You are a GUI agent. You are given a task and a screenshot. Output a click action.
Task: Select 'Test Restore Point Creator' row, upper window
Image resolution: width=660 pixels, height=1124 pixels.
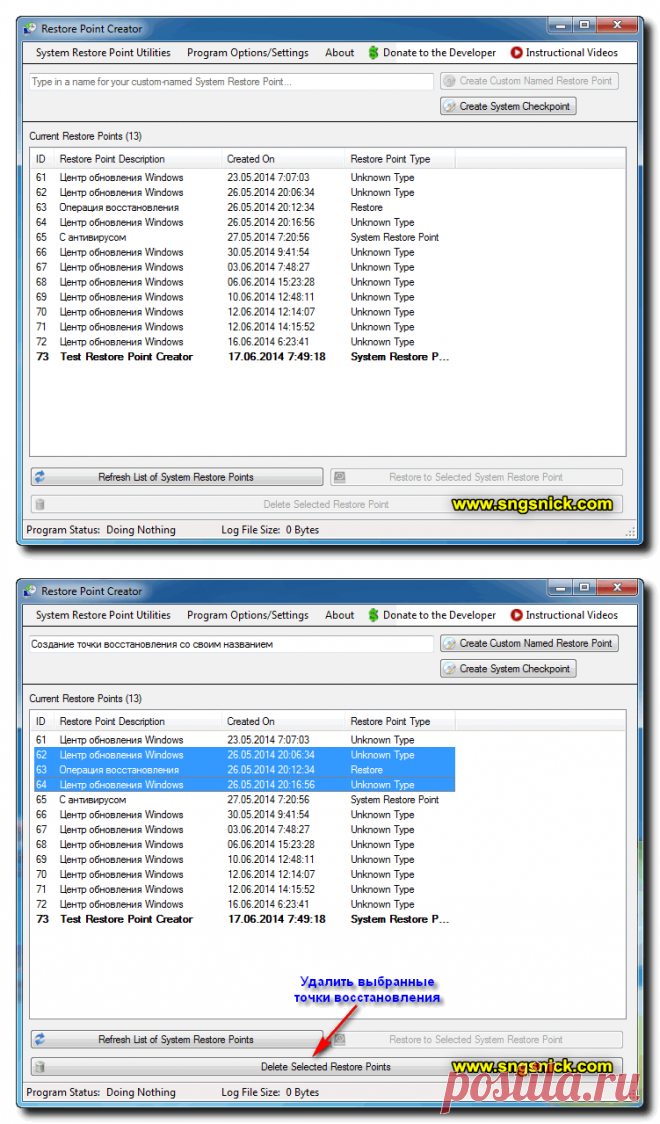pos(244,356)
